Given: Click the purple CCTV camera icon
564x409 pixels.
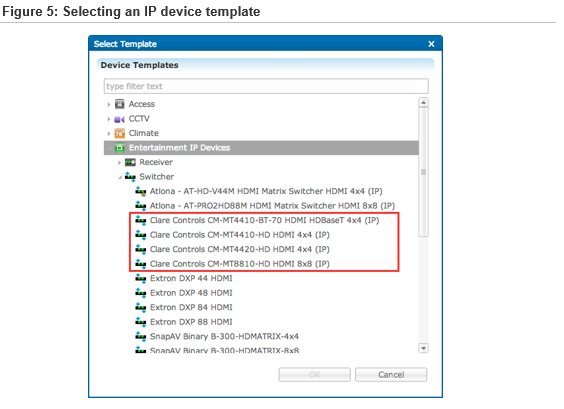Looking at the screenshot, I should click(119, 119).
